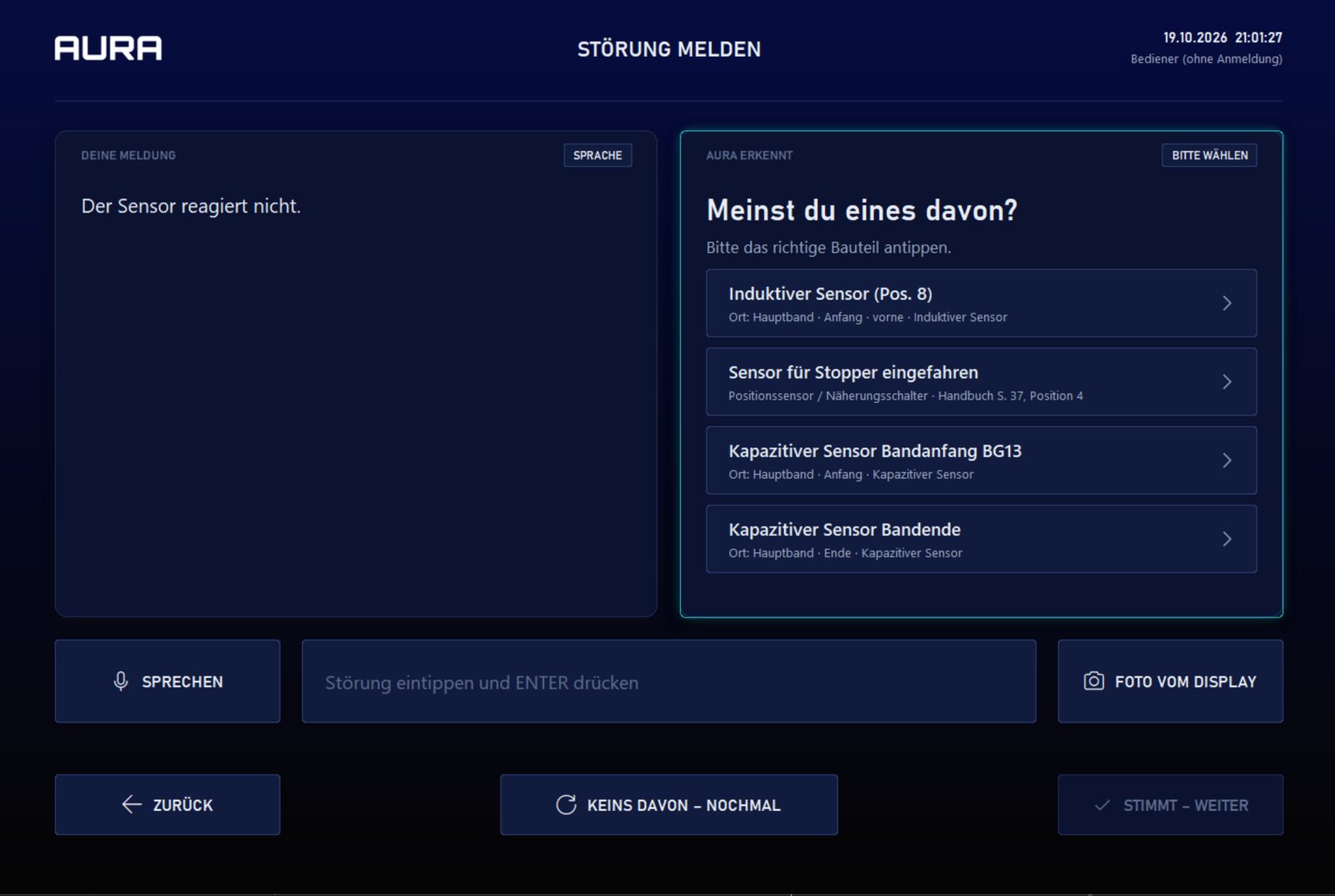Viewport: 1335px width, 896px height.
Task: Click 'Bediener (ohne Anmeldung)' user label
Action: 1207,58
